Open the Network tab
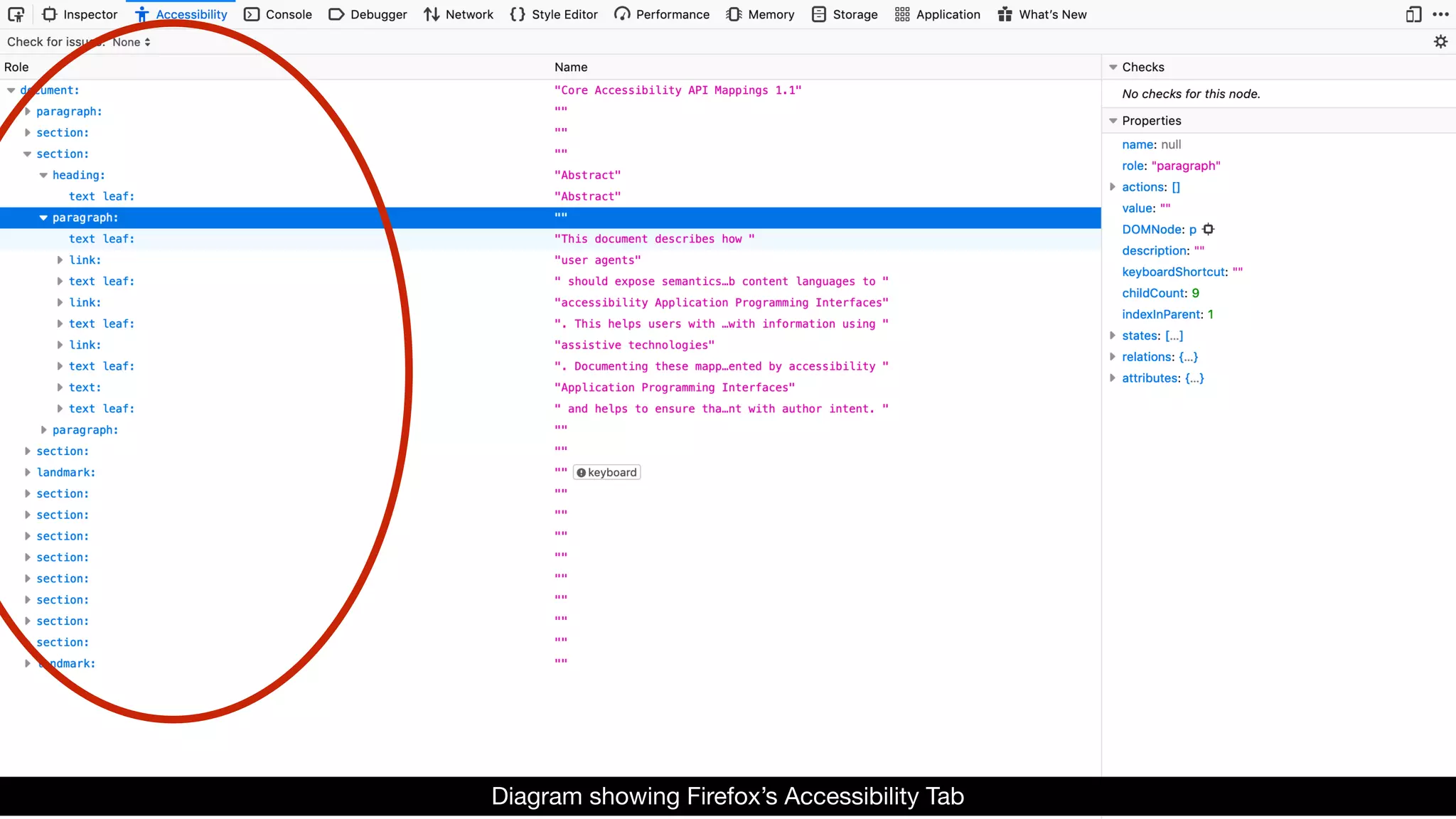 pyautogui.click(x=459, y=14)
